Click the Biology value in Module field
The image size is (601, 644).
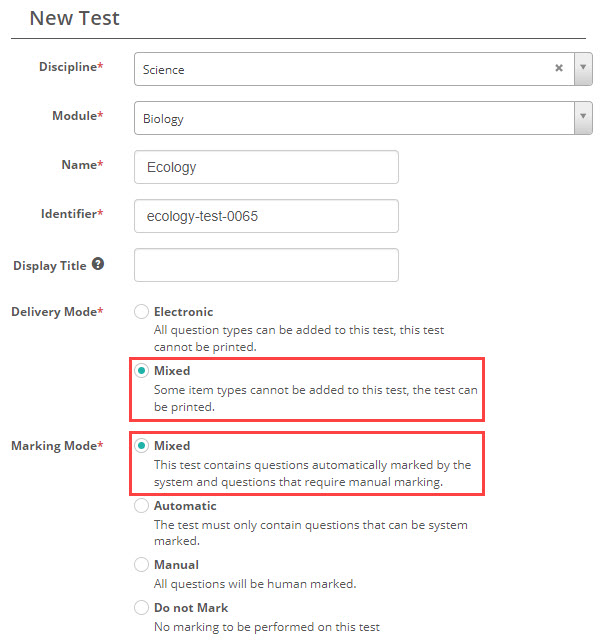tap(164, 119)
